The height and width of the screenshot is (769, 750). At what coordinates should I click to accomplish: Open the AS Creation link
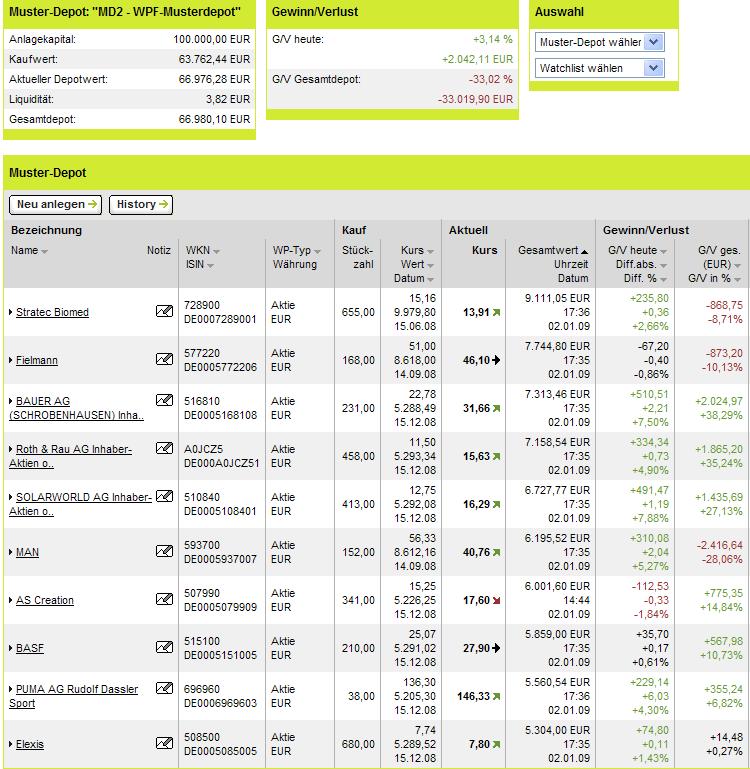click(x=45, y=600)
